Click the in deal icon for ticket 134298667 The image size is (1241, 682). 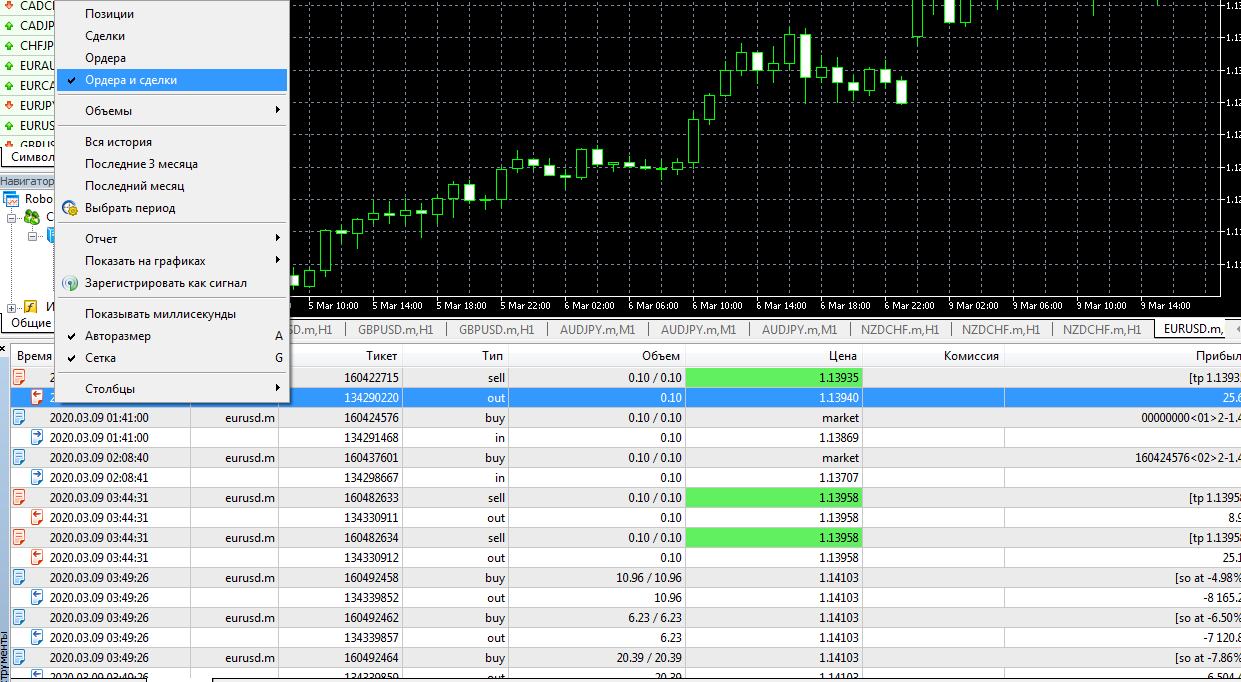[37, 477]
